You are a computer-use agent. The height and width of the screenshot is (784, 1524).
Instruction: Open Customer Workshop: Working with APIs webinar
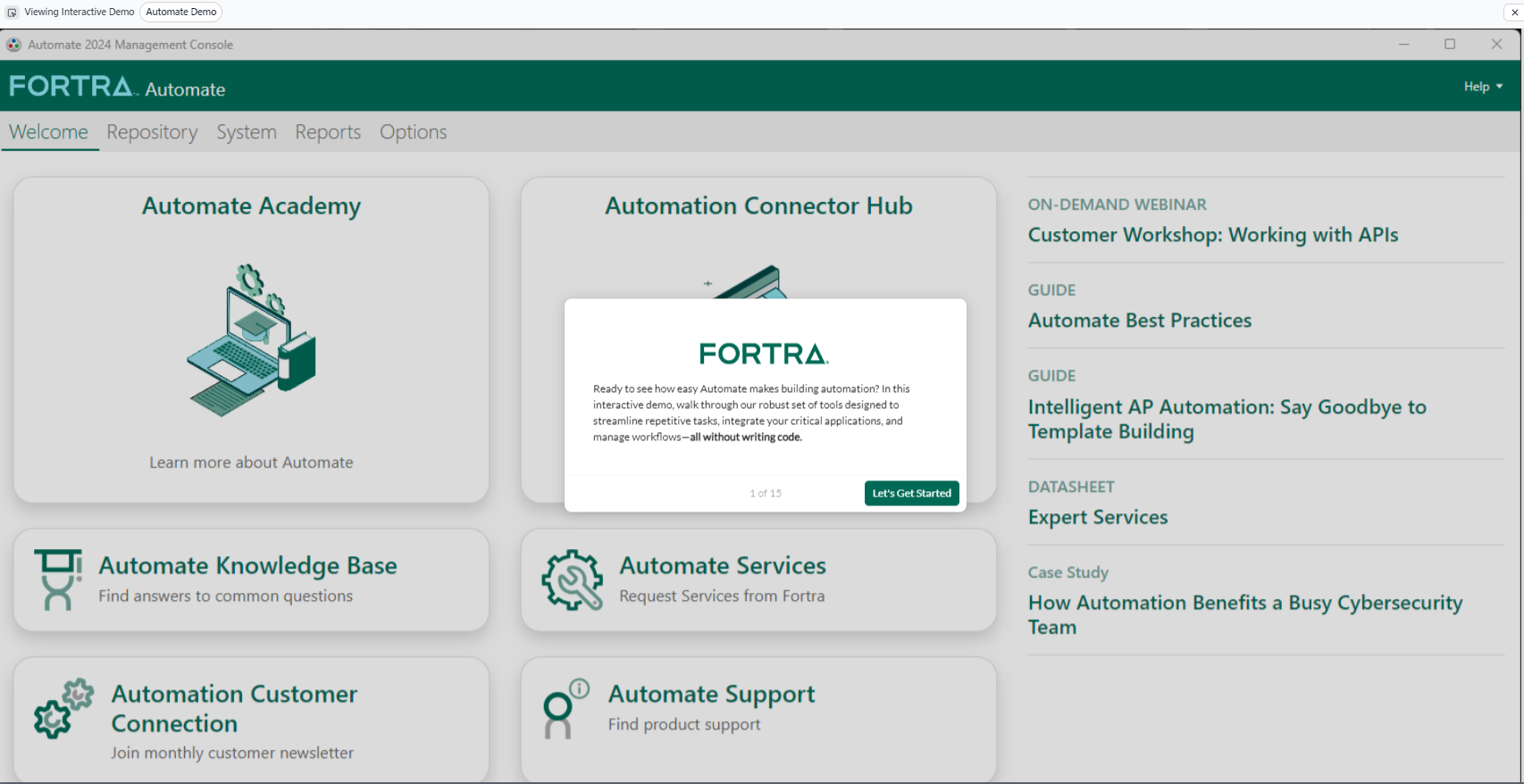pos(1213,235)
